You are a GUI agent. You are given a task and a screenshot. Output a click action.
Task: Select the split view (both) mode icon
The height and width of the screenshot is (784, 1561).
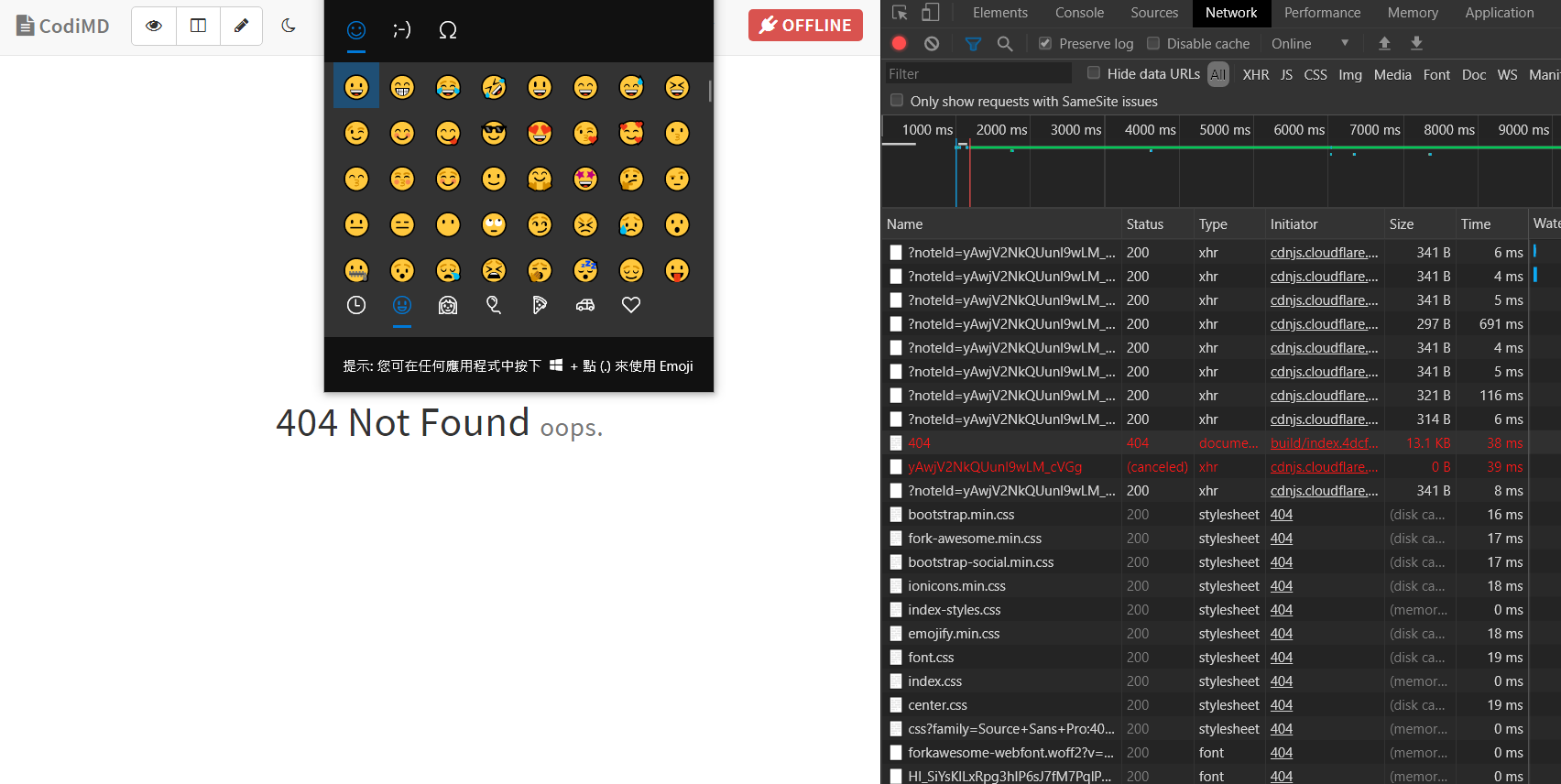coord(198,26)
